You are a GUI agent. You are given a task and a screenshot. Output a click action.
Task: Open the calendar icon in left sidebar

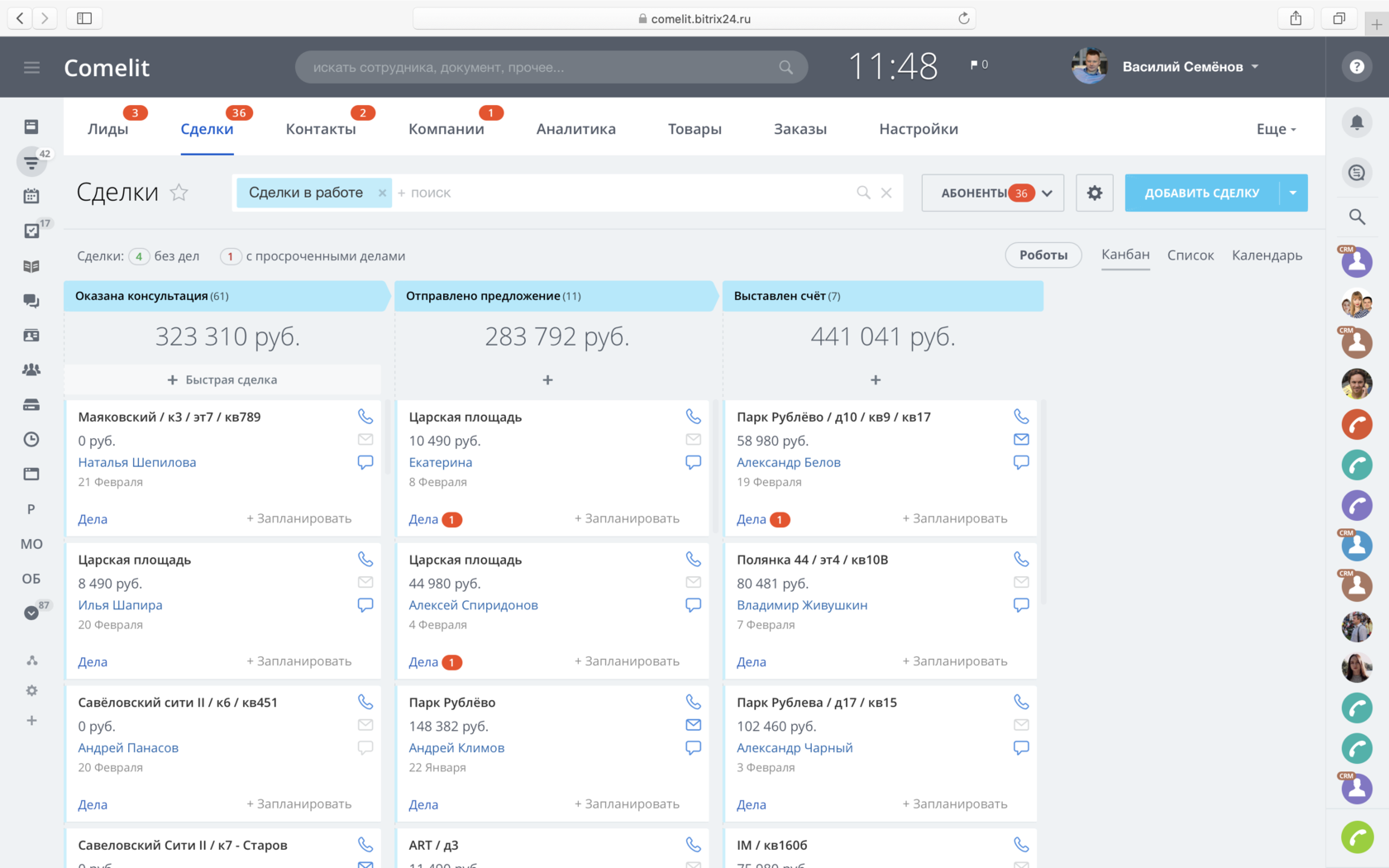[31, 196]
